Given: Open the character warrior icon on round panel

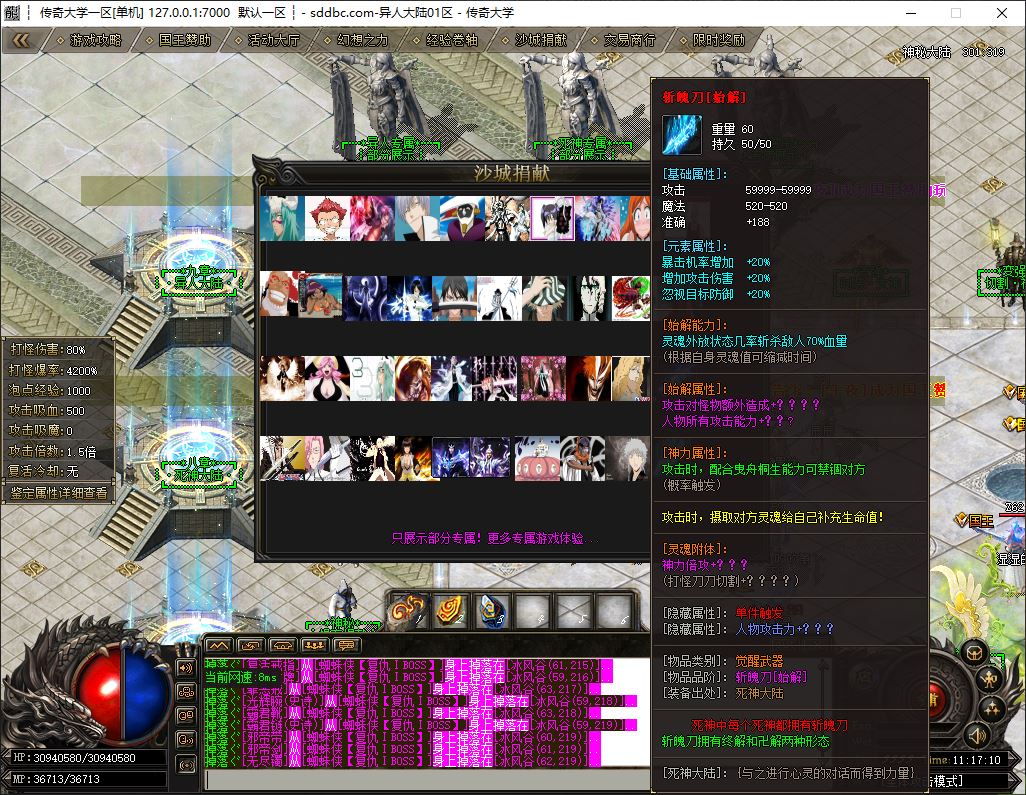Looking at the screenshot, I should coord(991,680).
